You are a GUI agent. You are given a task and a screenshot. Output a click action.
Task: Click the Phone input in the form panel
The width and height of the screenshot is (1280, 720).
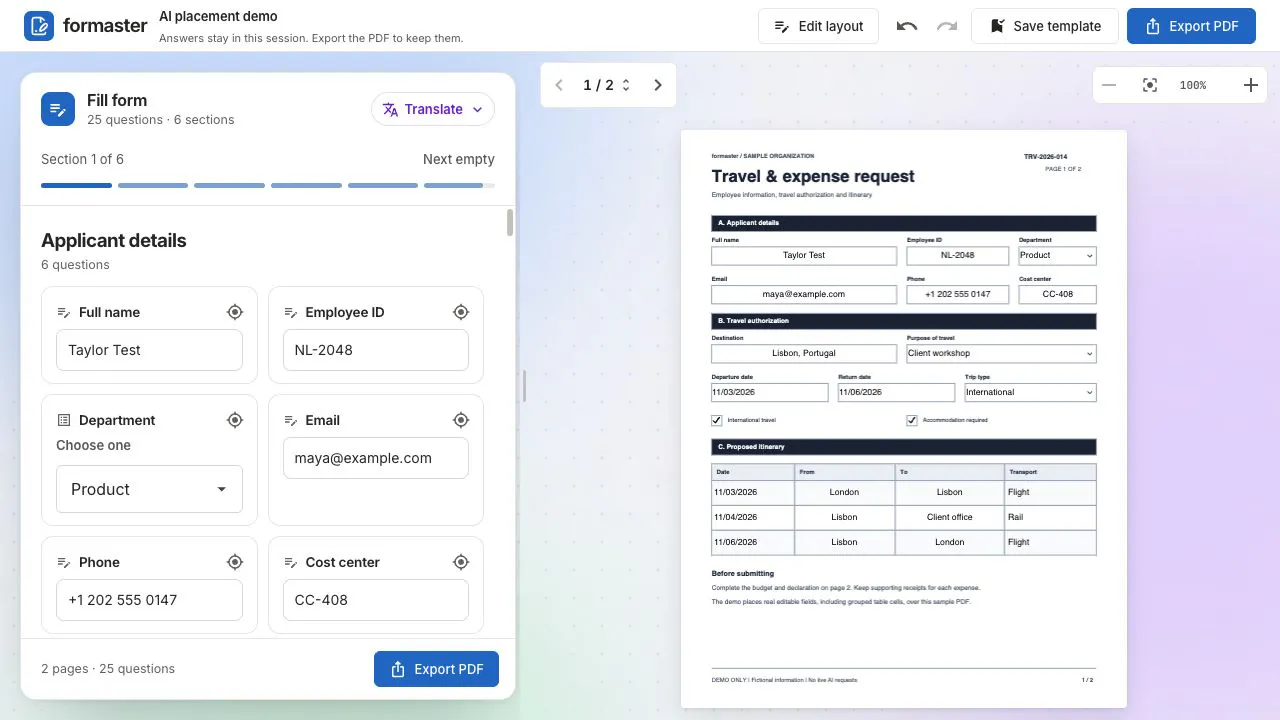[x=149, y=600]
